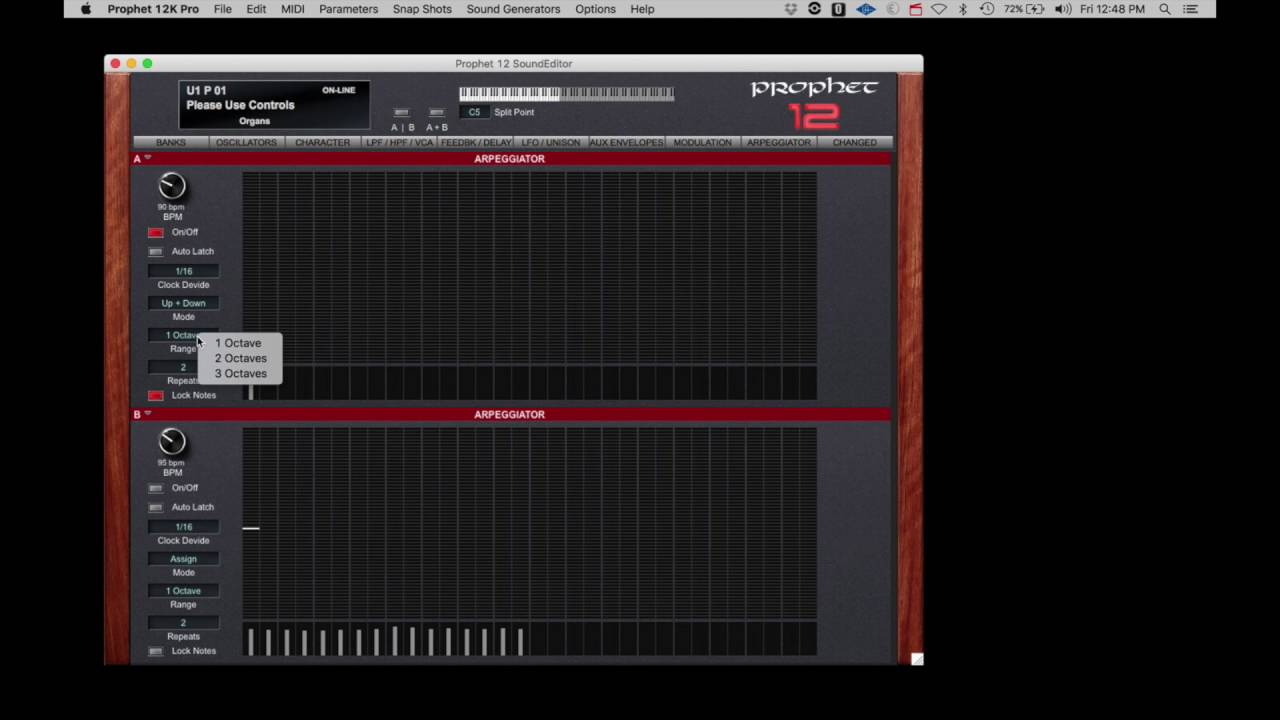Open Spotlight search
Image resolution: width=1280 pixels, height=720 pixels.
[x=1165, y=9]
